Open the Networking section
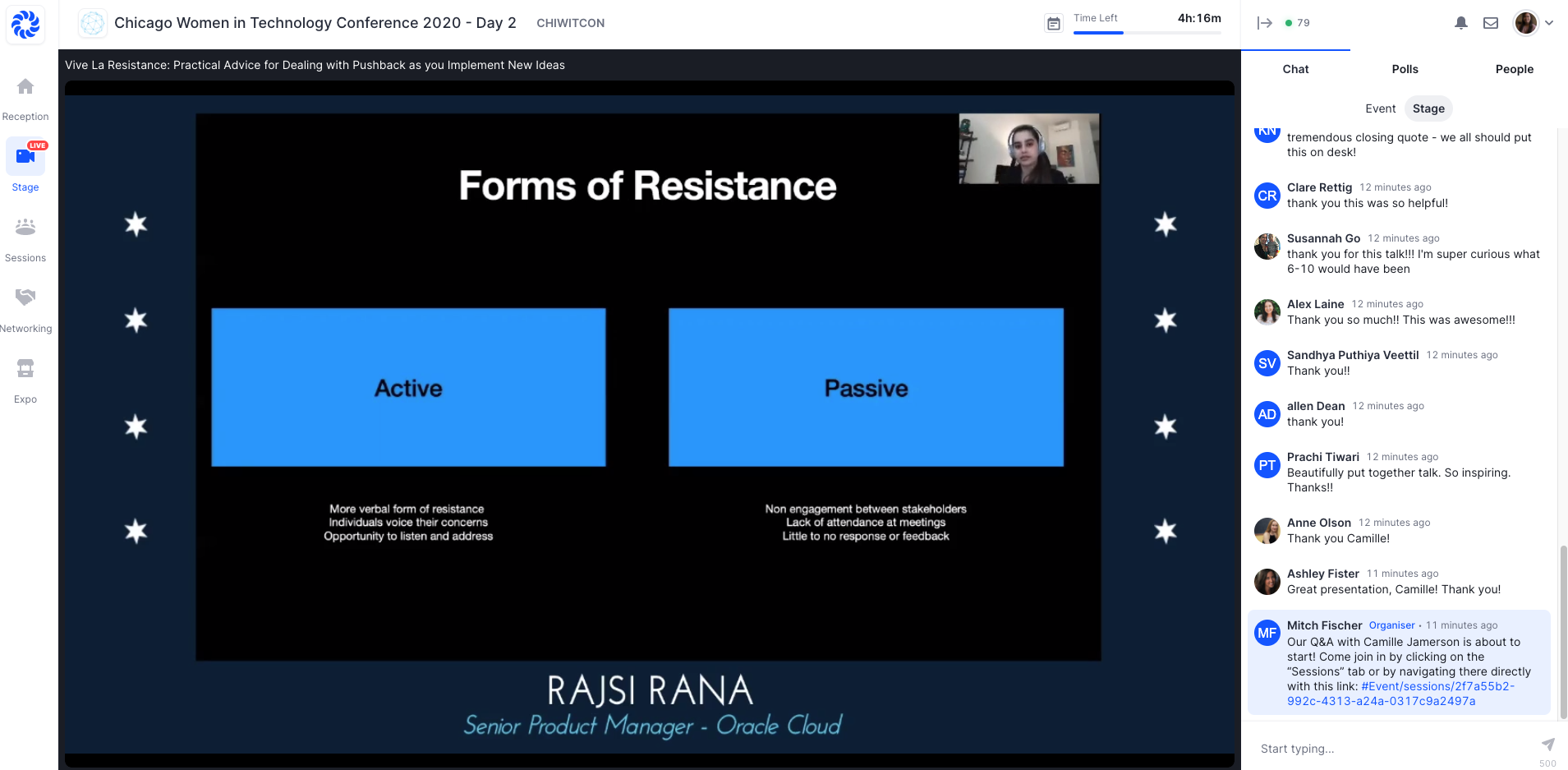 pos(25,311)
